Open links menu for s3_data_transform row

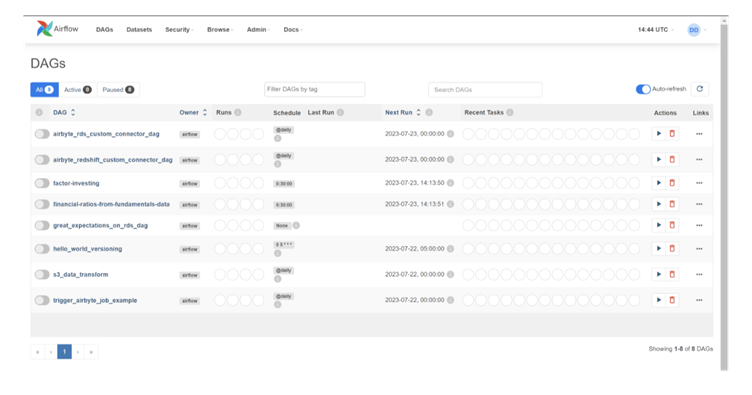[699, 275]
